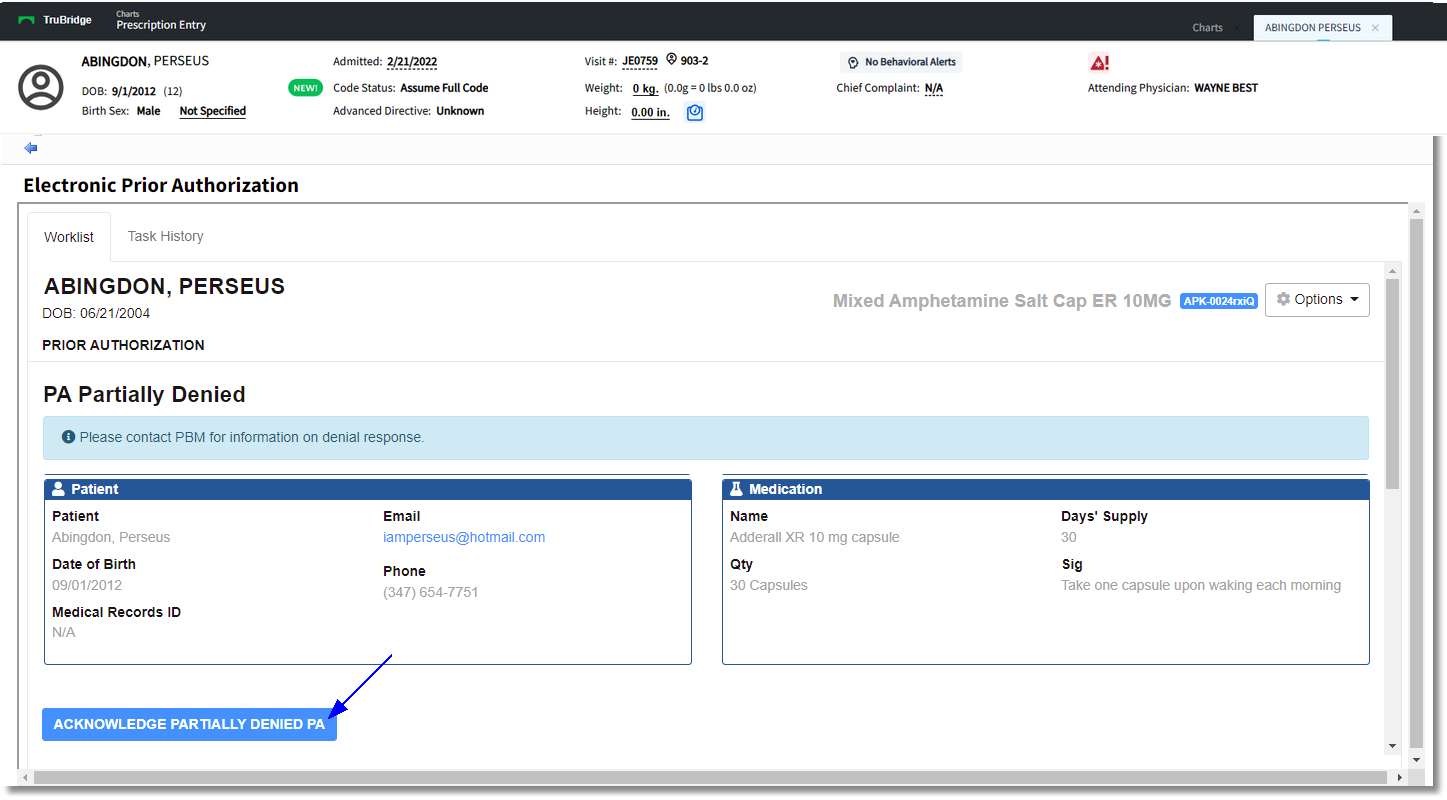Open the blue weight scale icon

(695, 113)
